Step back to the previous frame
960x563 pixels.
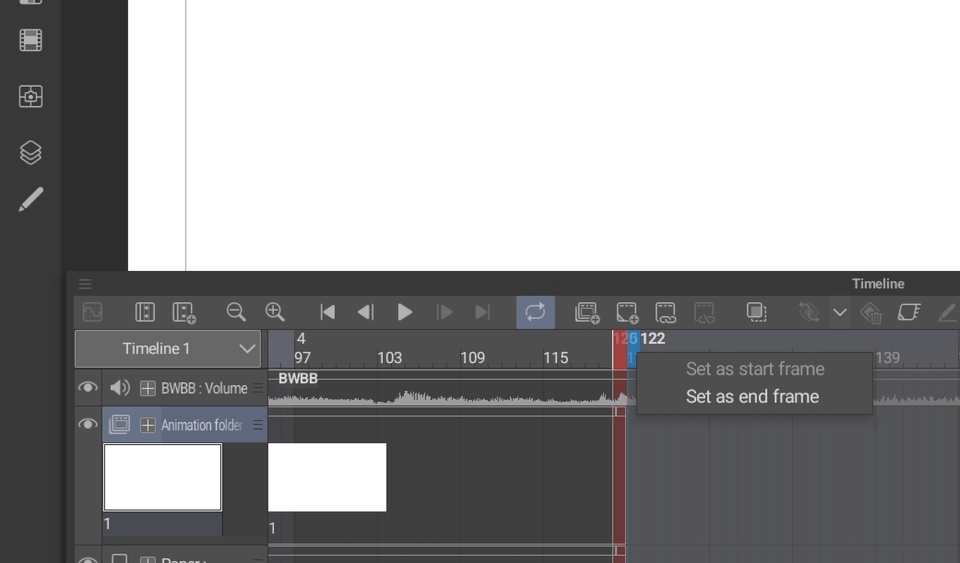pyautogui.click(x=366, y=312)
